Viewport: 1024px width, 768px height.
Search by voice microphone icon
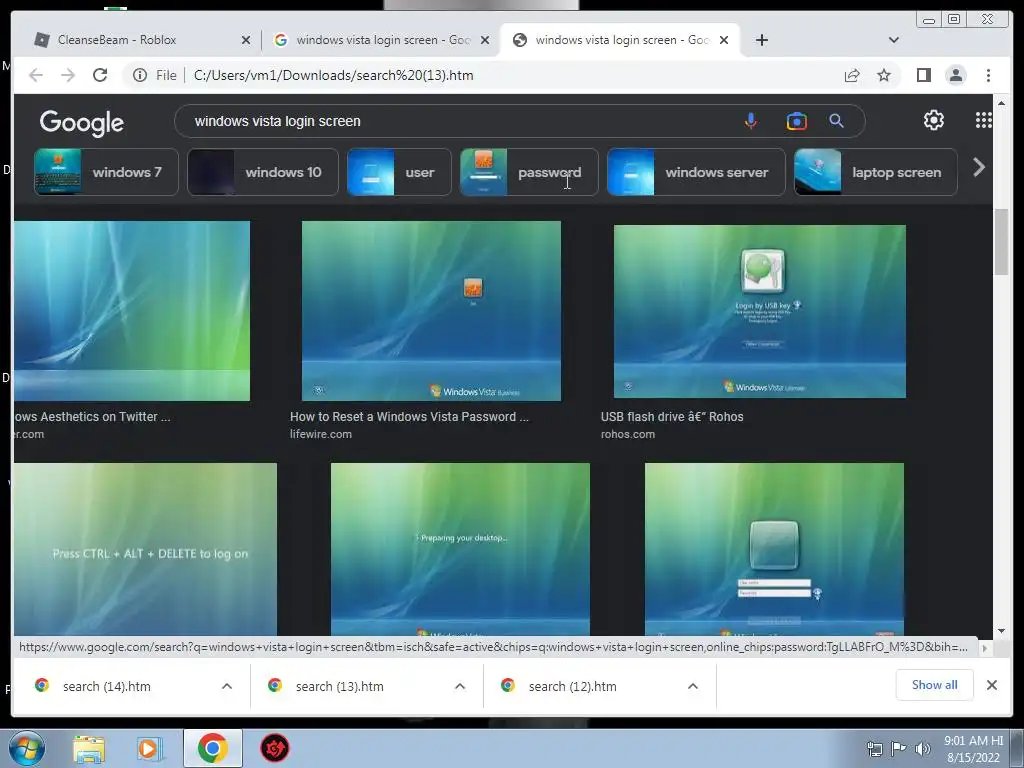click(x=751, y=121)
